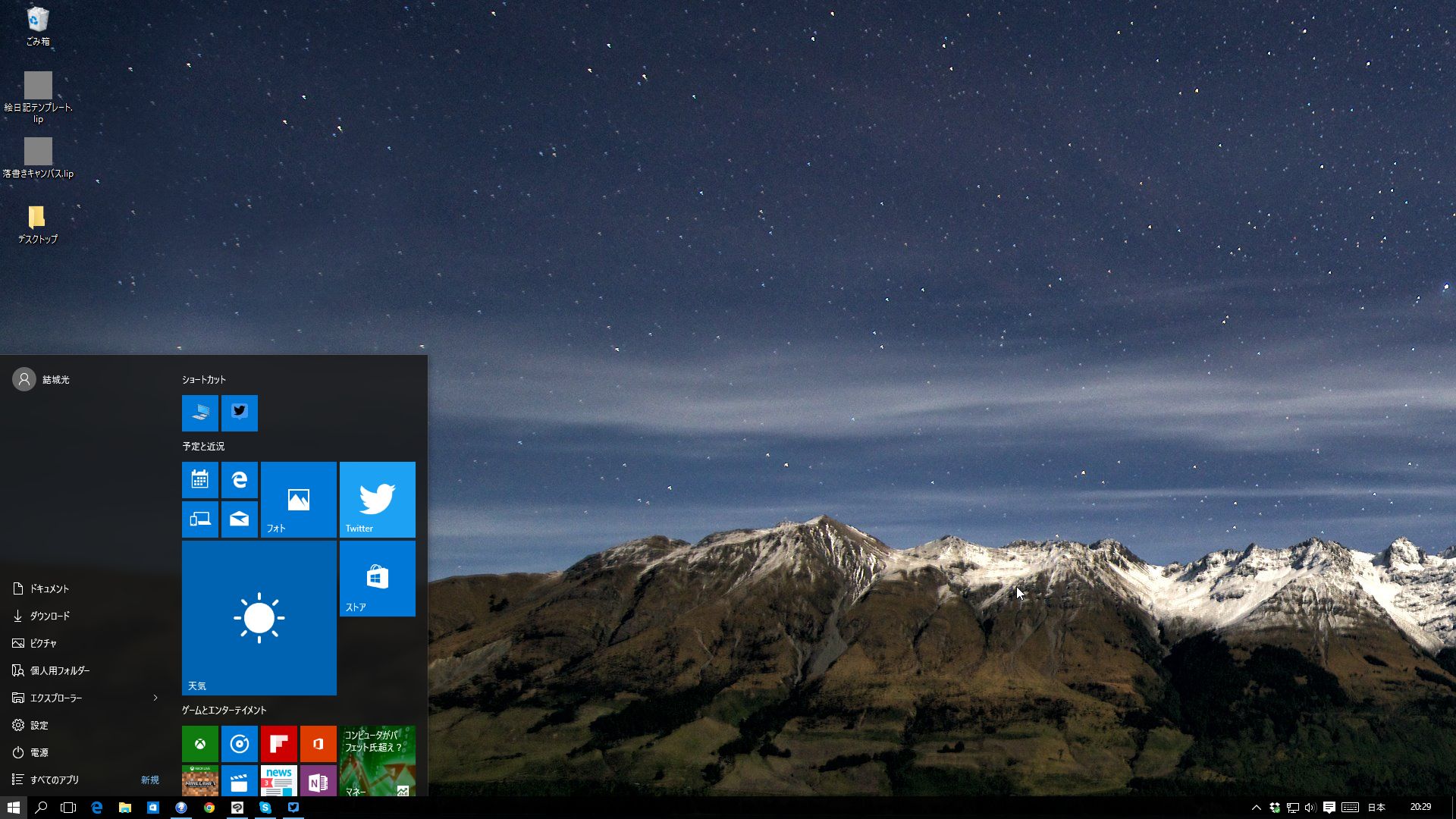This screenshot has height=819, width=1456.
Task: Open Settings (設定) from Start menu
Action: 39,725
